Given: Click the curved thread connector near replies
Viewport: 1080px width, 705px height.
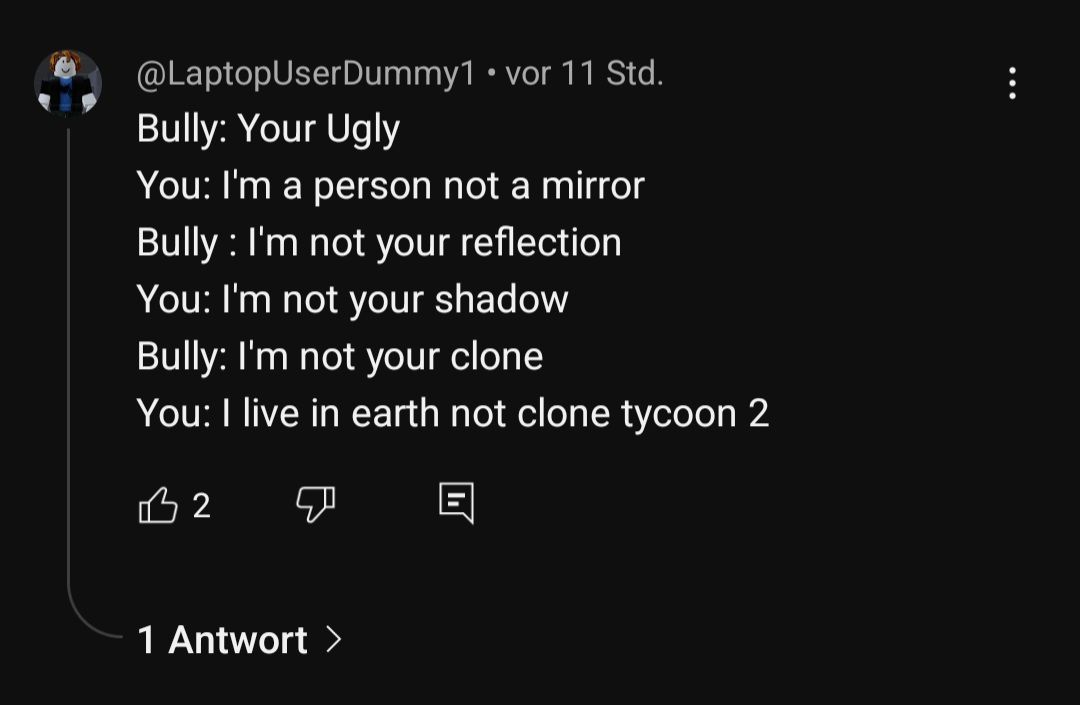Looking at the screenshot, I should (88, 625).
